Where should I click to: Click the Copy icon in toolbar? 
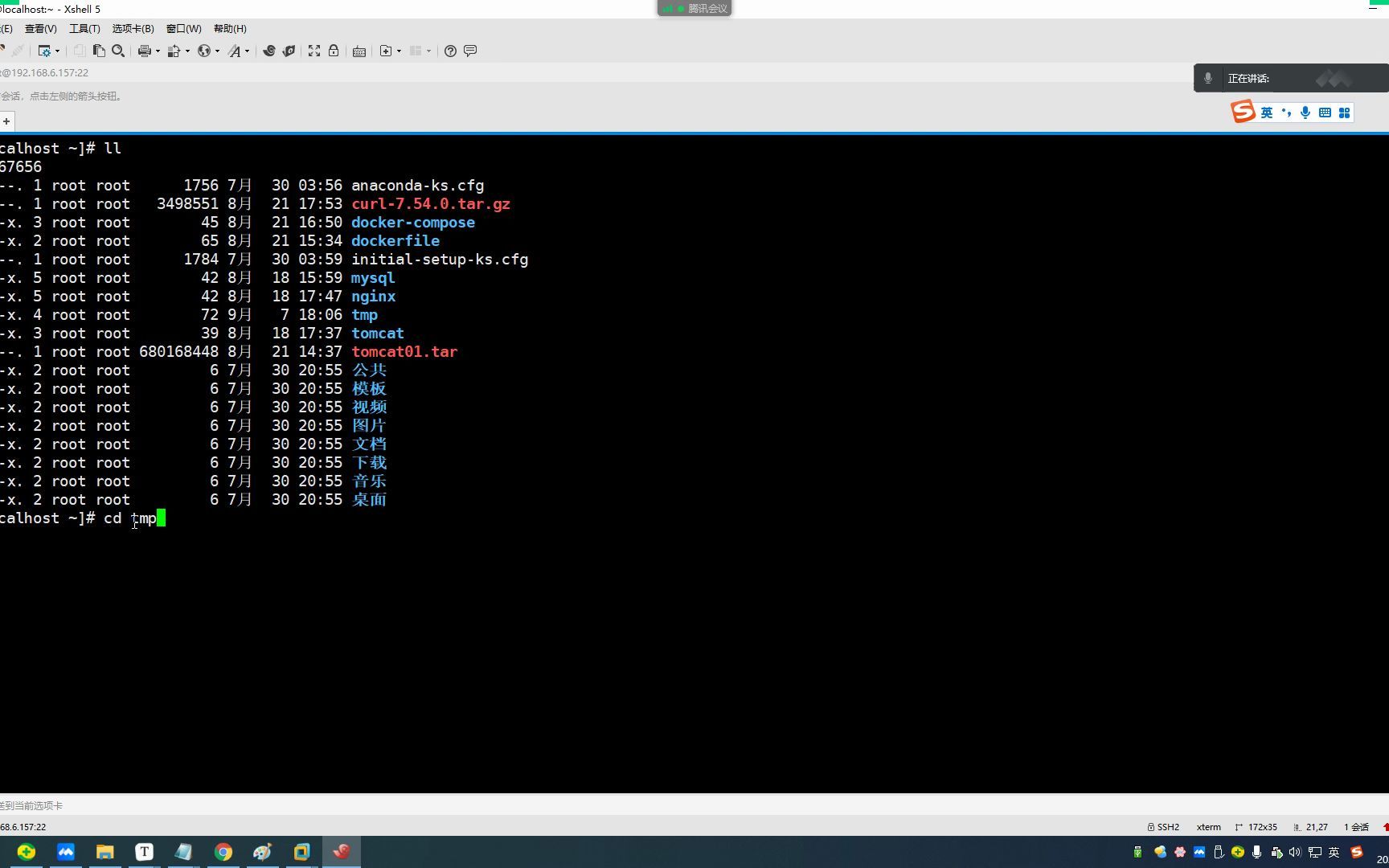tap(79, 51)
